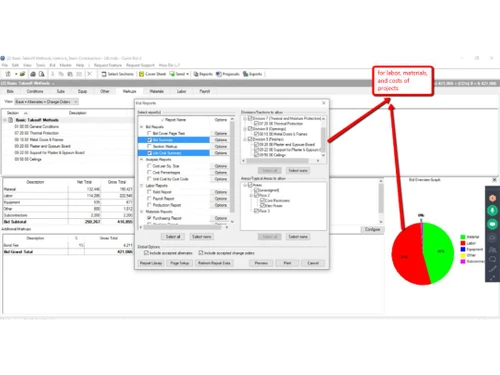Image resolution: width=500 pixels, height=375 pixels.
Task: Click Select all under report list
Action: [173, 237]
